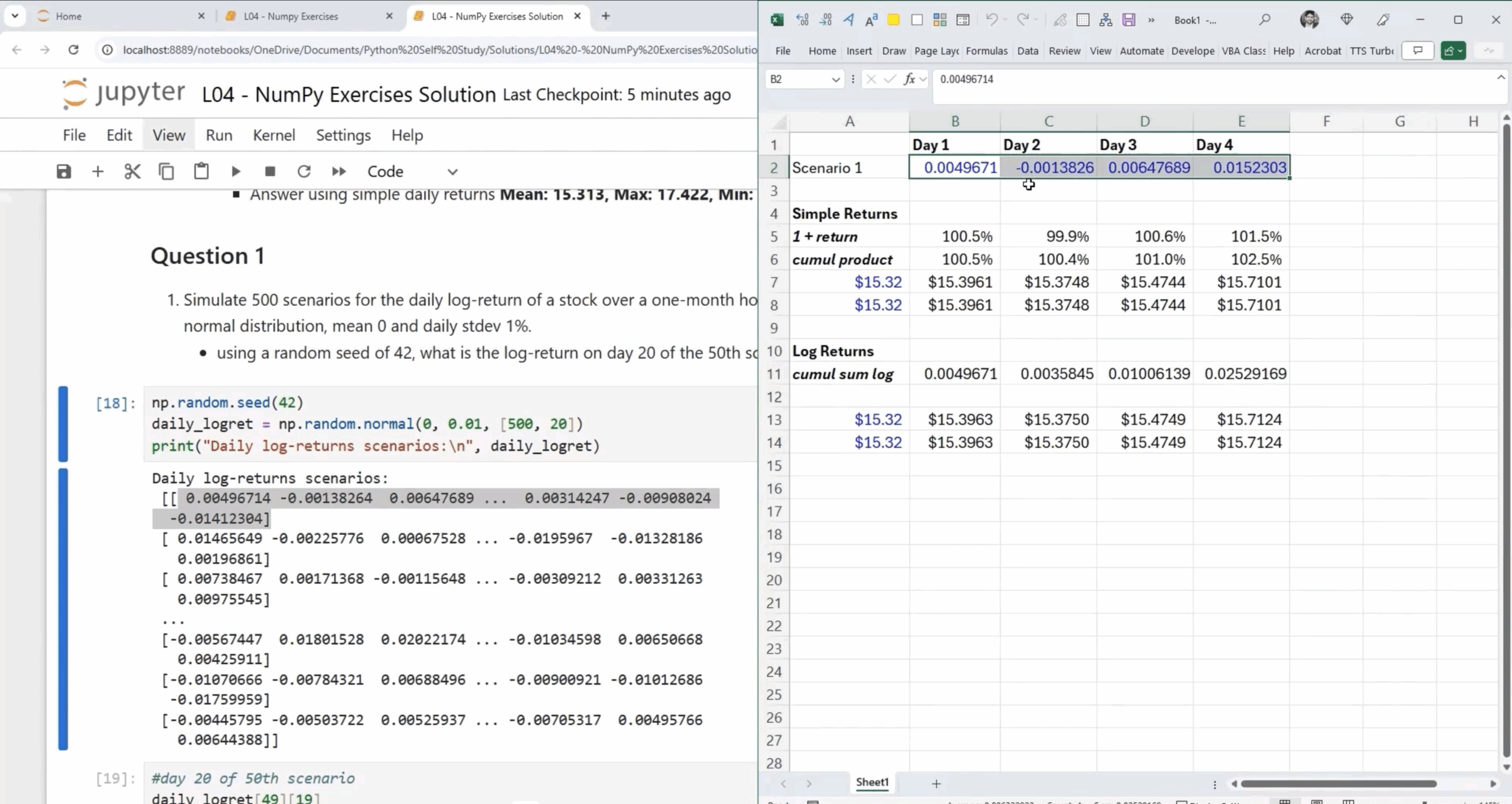Run the selected Jupyter cell
Screen dimensions: 1512x804
pyautogui.click(x=236, y=172)
